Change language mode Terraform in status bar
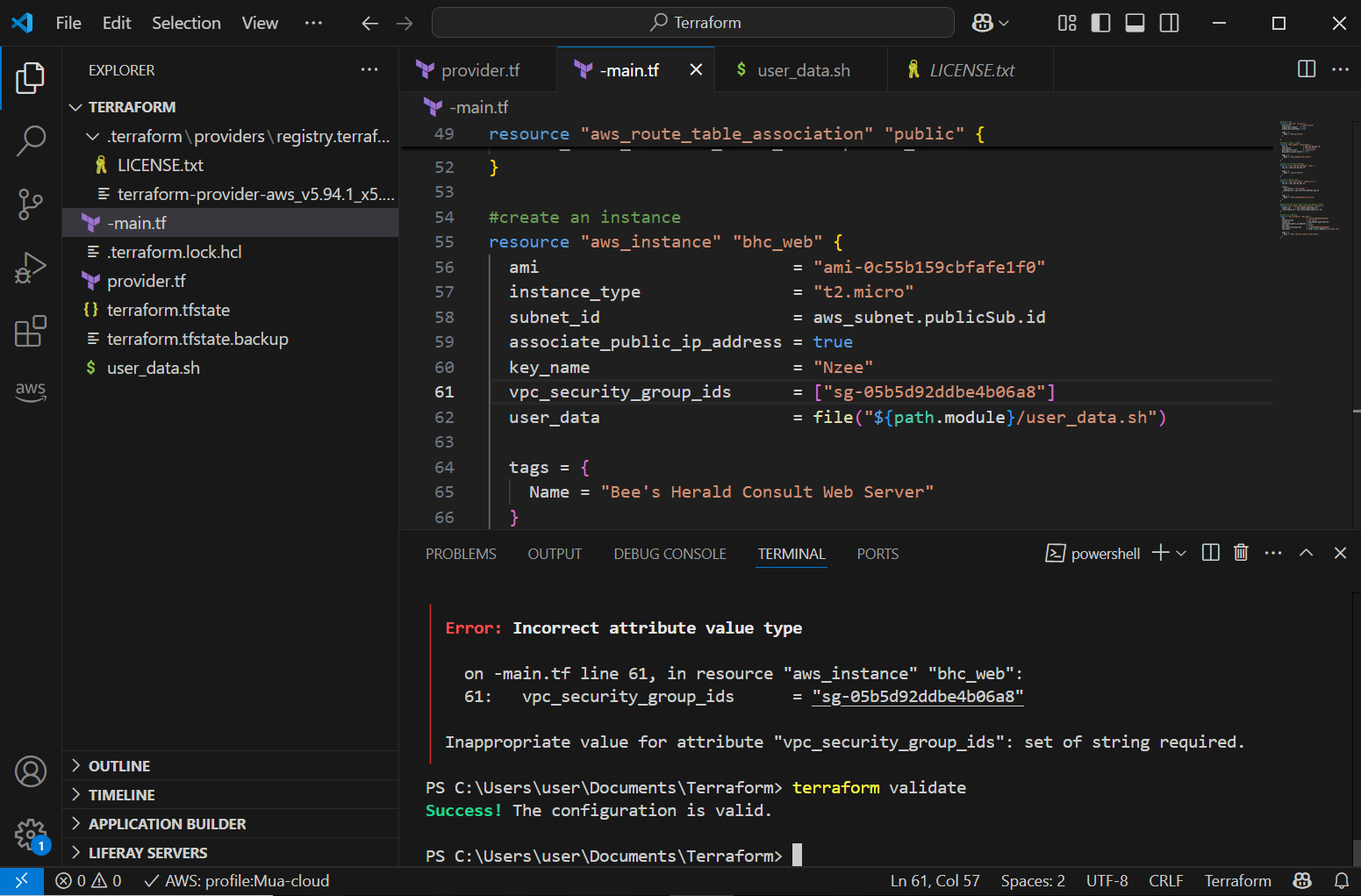The image size is (1361, 896). point(1237,881)
